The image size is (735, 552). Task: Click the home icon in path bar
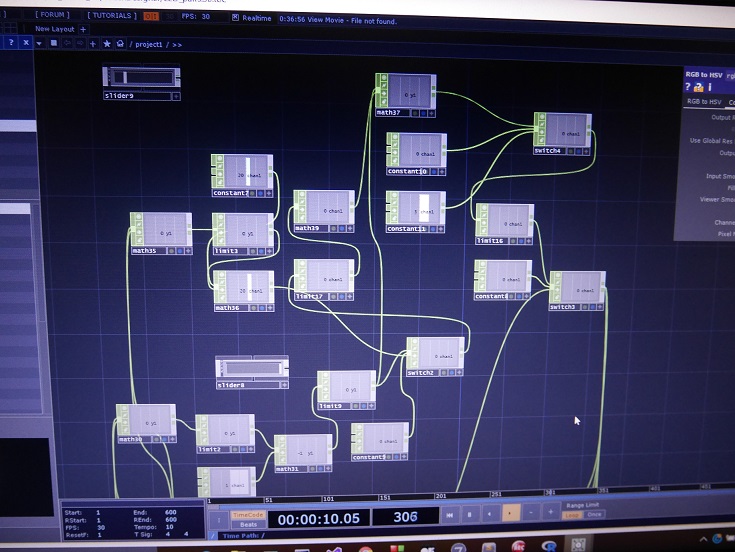pyautogui.click(x=119, y=44)
